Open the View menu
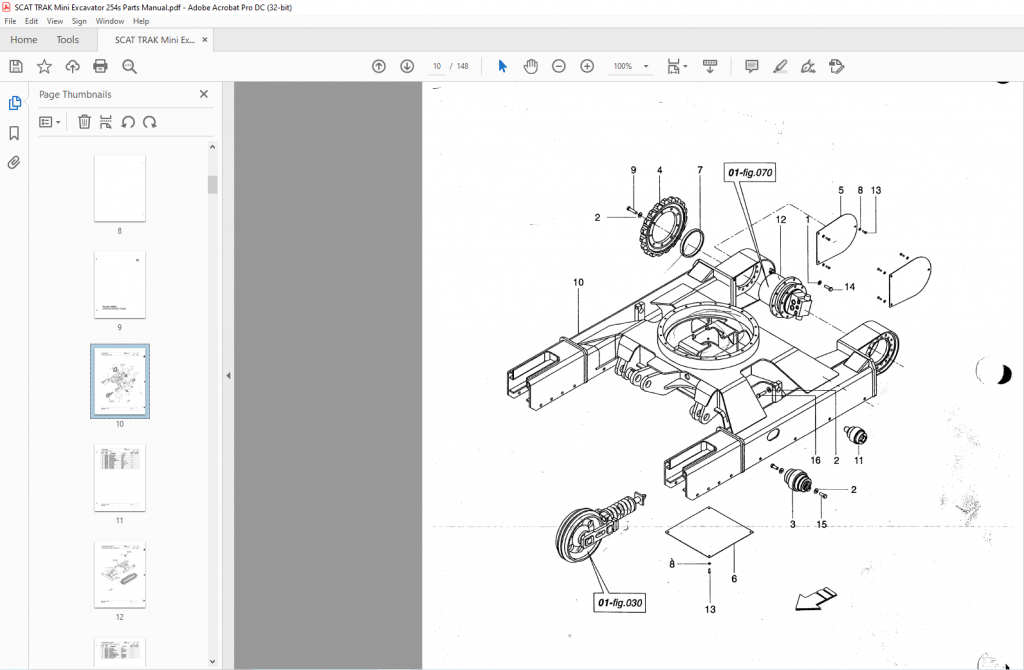The height and width of the screenshot is (670, 1024). [55, 21]
